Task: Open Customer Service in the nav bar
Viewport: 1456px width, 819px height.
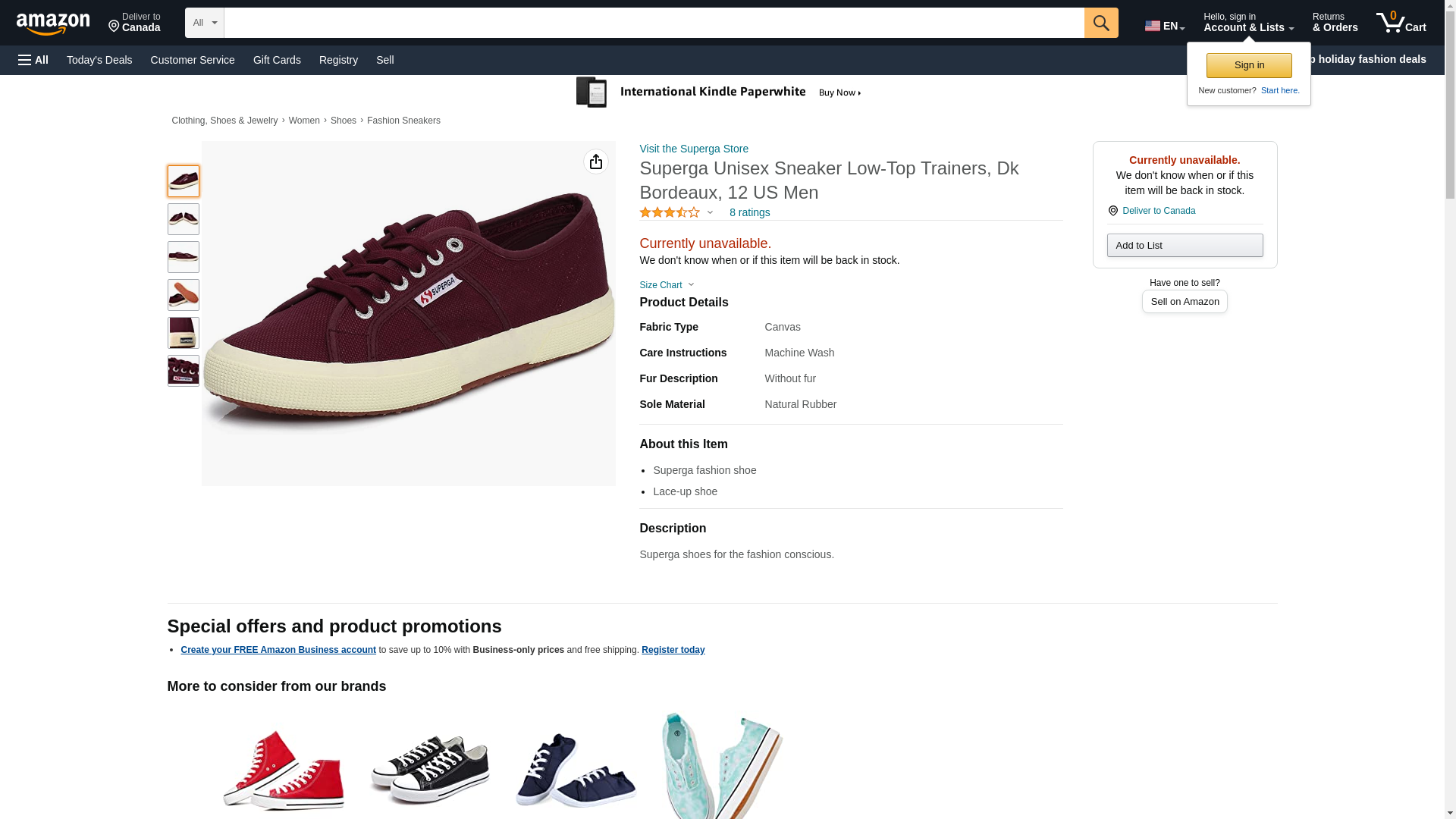Action: [193, 60]
